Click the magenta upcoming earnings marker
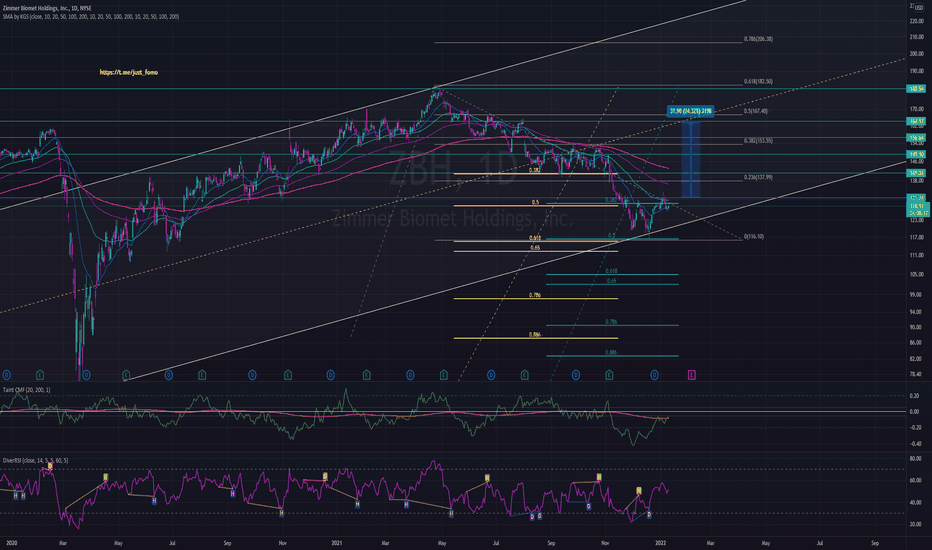The width and height of the screenshot is (932, 550). tap(692, 375)
